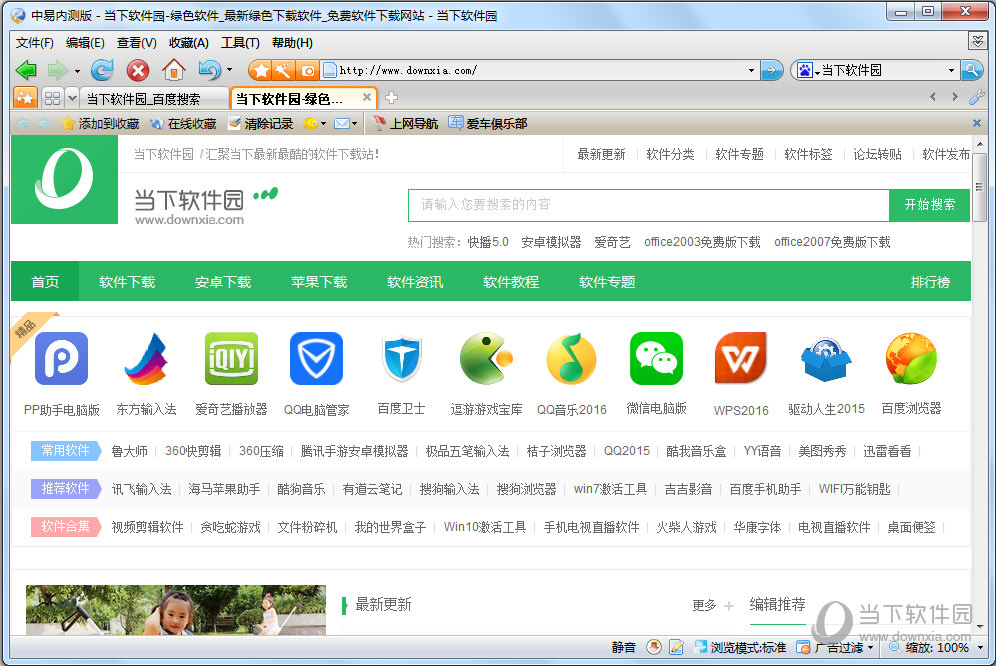Screen dimensions: 996x666
Task: Open the tab grid overview icon
Action: click(x=53, y=98)
